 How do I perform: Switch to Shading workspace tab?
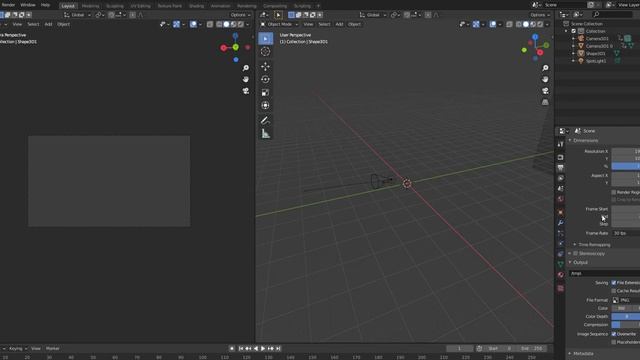(x=196, y=6)
